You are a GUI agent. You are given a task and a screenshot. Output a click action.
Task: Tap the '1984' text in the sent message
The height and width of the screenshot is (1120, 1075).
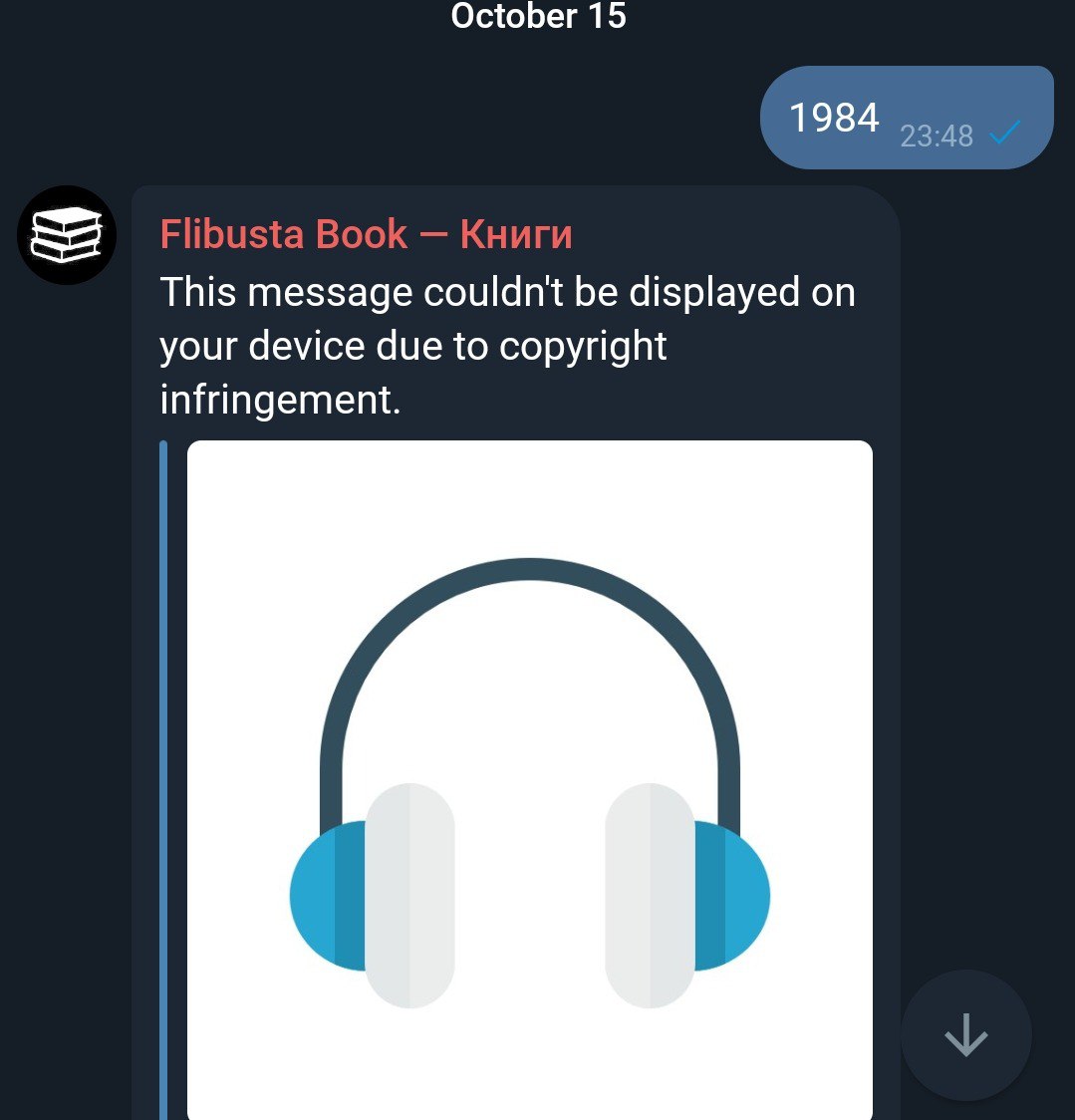[x=834, y=118]
